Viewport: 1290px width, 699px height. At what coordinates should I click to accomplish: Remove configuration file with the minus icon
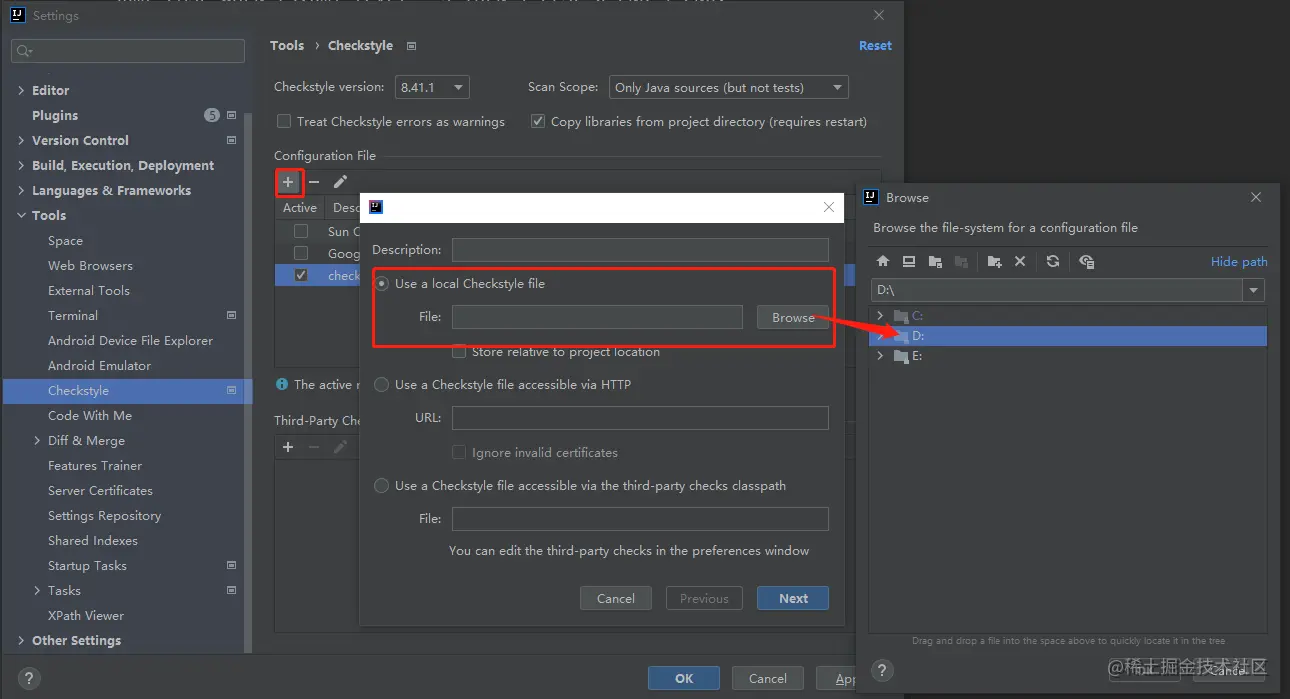314,182
